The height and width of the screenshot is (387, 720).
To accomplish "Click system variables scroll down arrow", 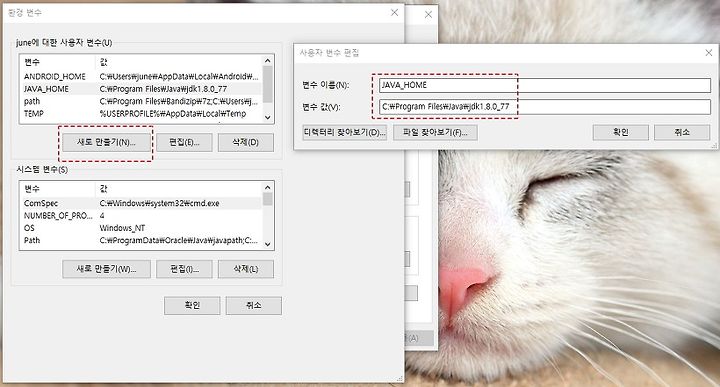I will tap(268, 244).
